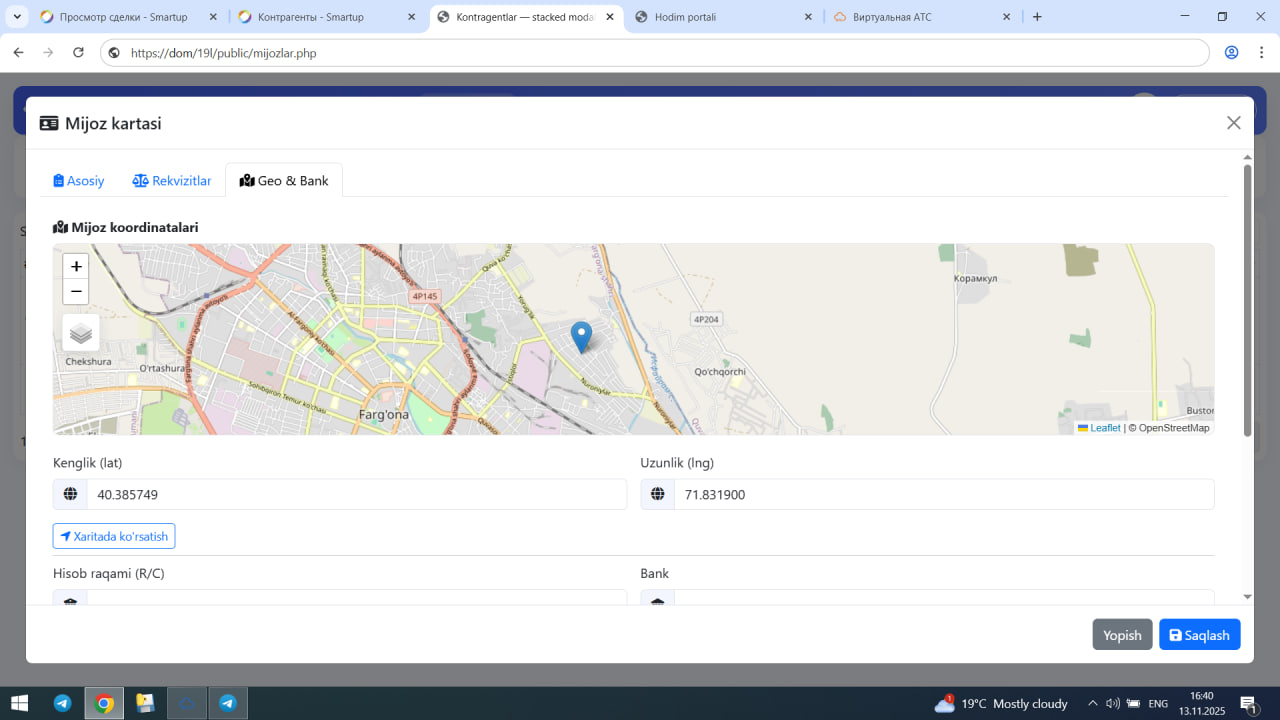Screen dimensions: 1280x720
Task: Zoom in on the map
Action: 76,267
